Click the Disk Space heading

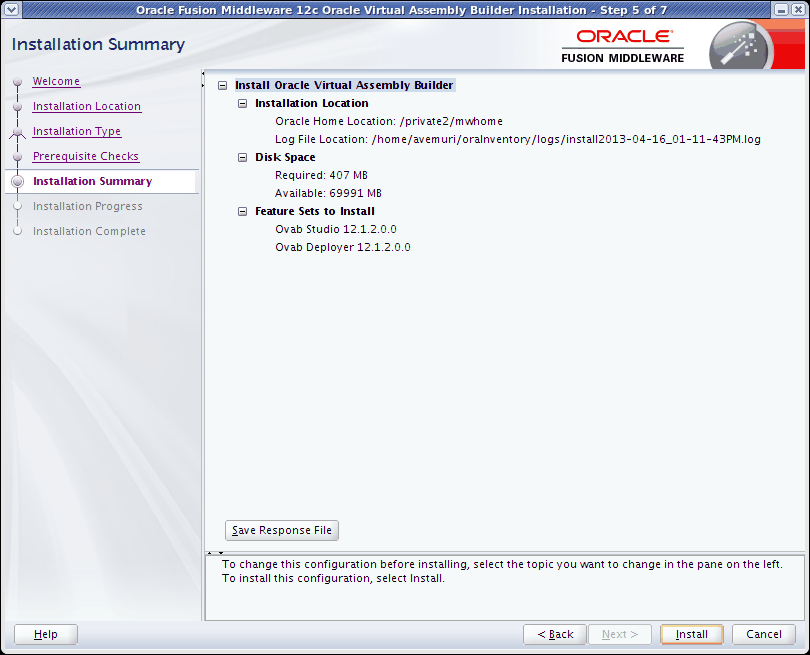[x=285, y=158]
